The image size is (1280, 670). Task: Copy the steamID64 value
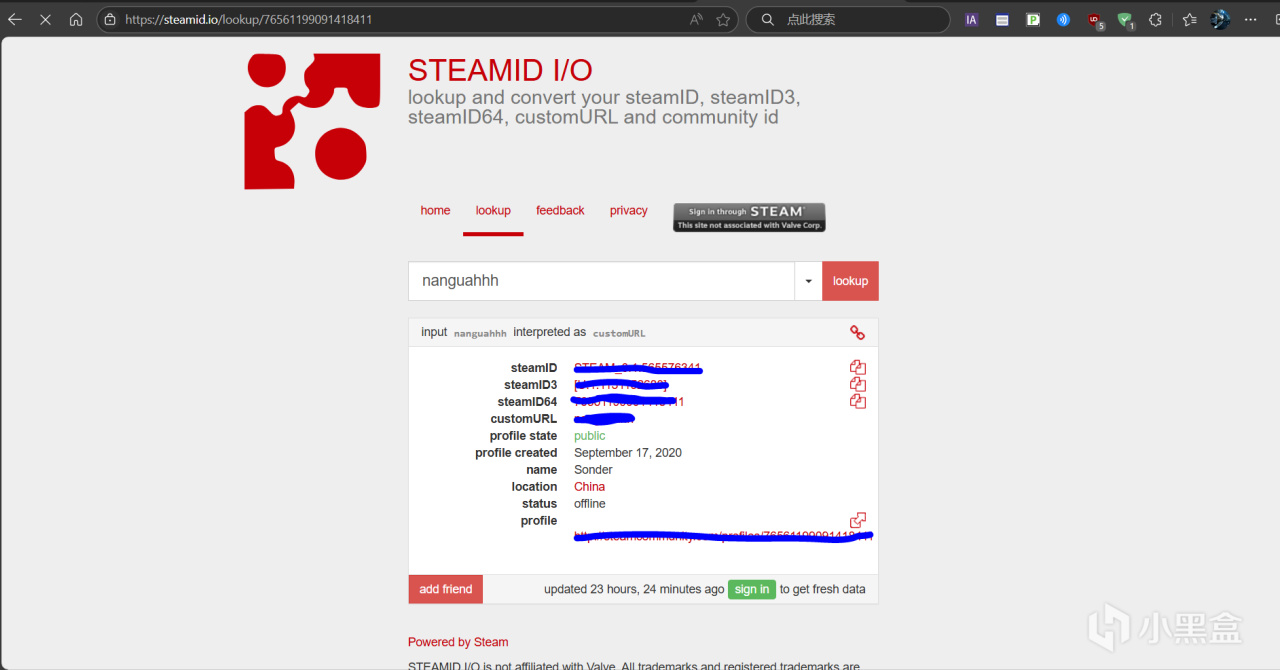857,401
